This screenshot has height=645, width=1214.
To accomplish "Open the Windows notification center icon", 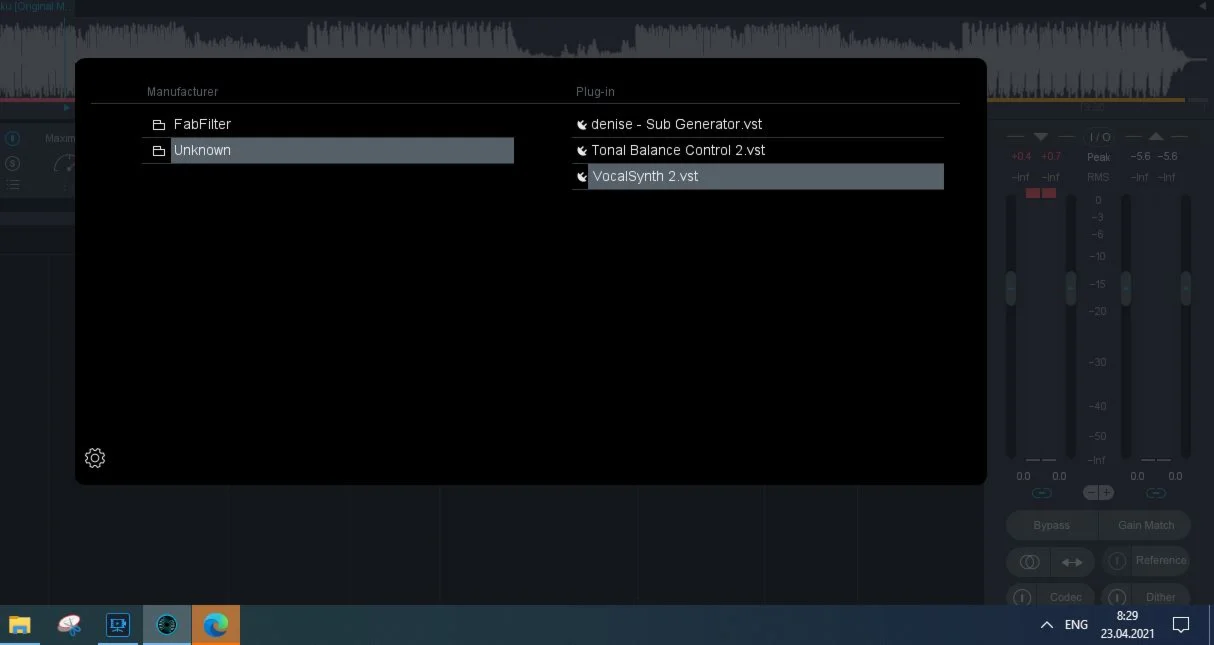I will (x=1181, y=625).
